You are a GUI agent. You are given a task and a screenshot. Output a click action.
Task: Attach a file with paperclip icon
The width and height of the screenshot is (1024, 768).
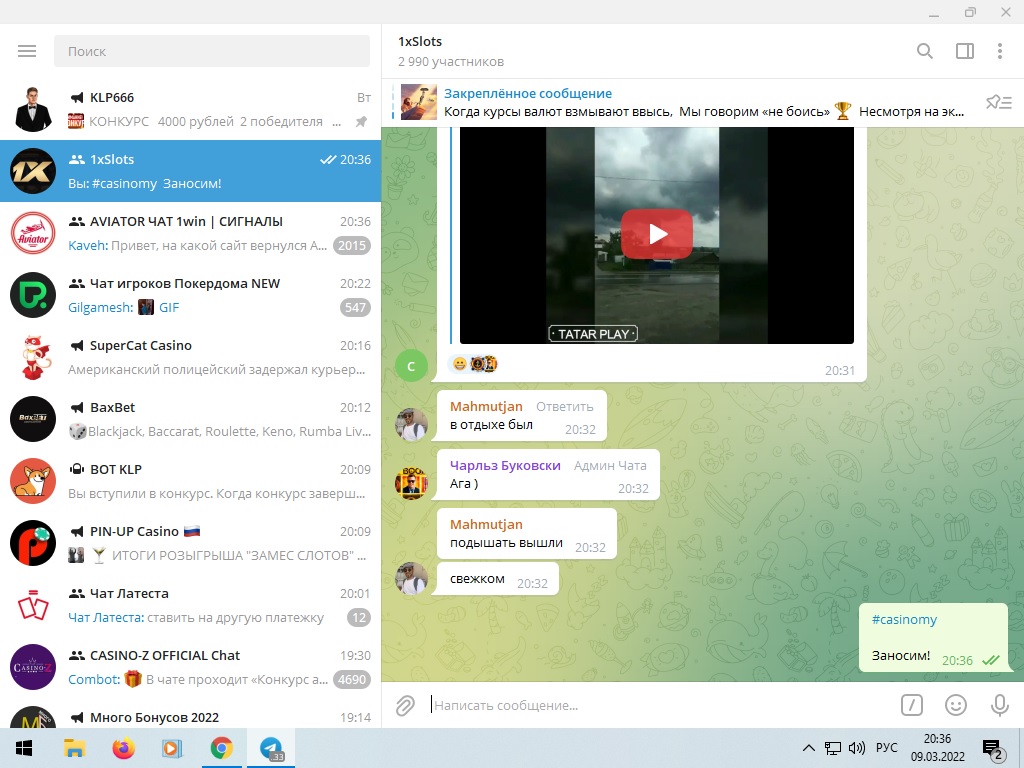tap(405, 706)
